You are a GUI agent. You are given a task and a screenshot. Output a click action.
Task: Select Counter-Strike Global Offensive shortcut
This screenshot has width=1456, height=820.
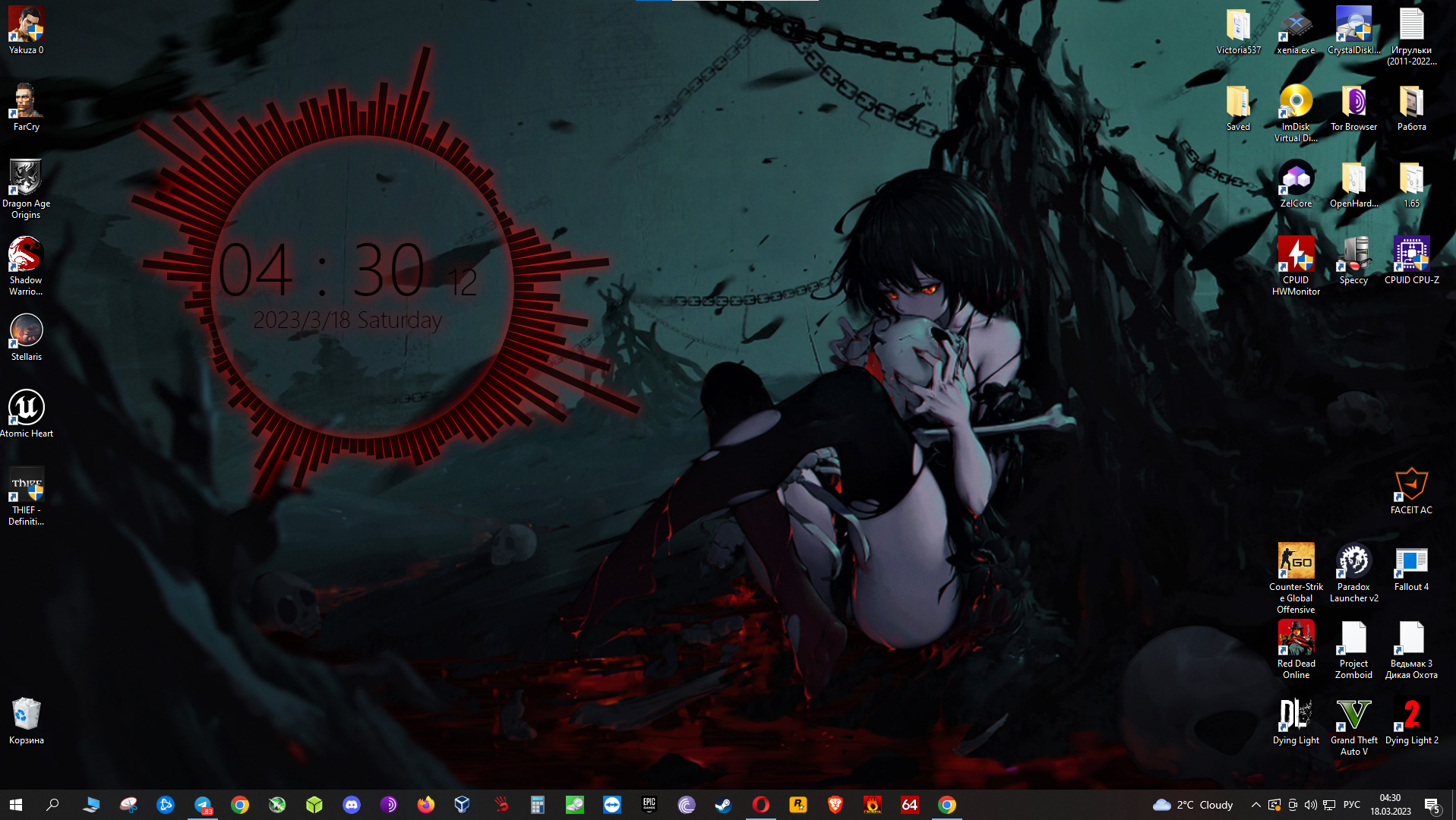click(x=1296, y=579)
